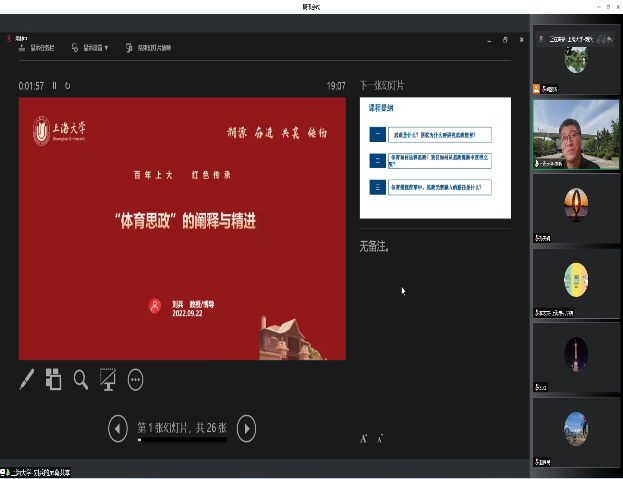Decrease the notes text size

pos(380,438)
